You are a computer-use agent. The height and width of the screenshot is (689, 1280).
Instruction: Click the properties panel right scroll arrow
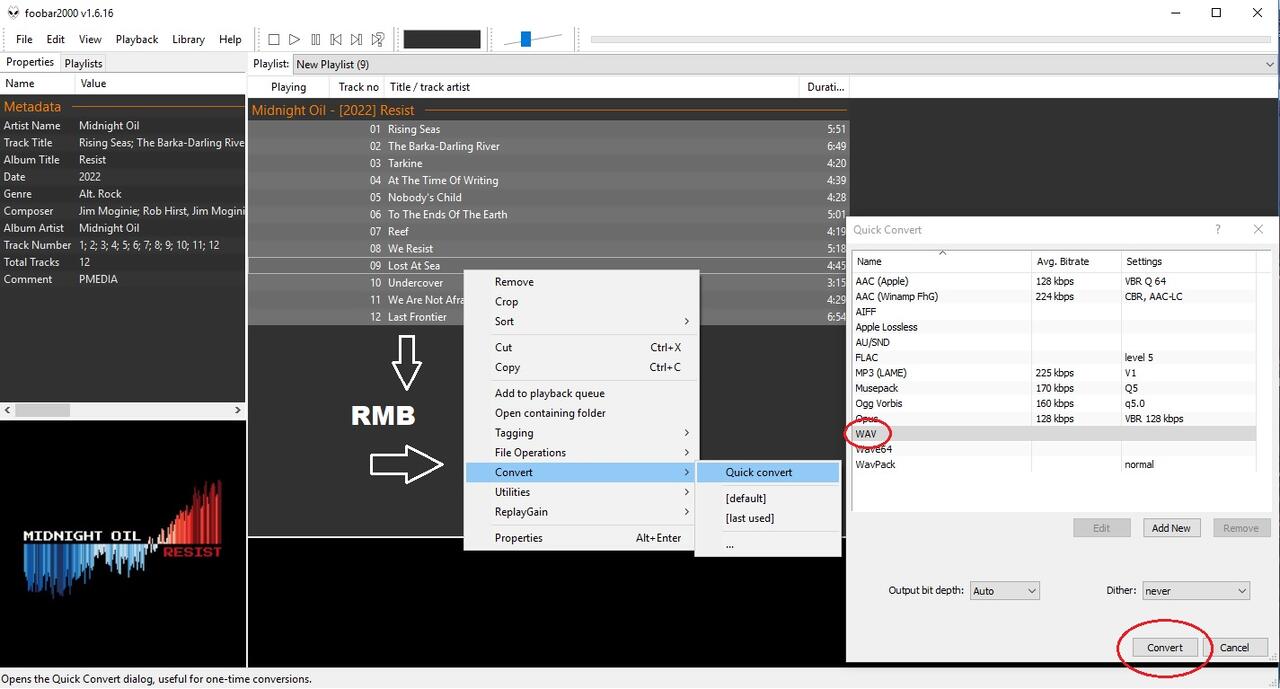238,410
